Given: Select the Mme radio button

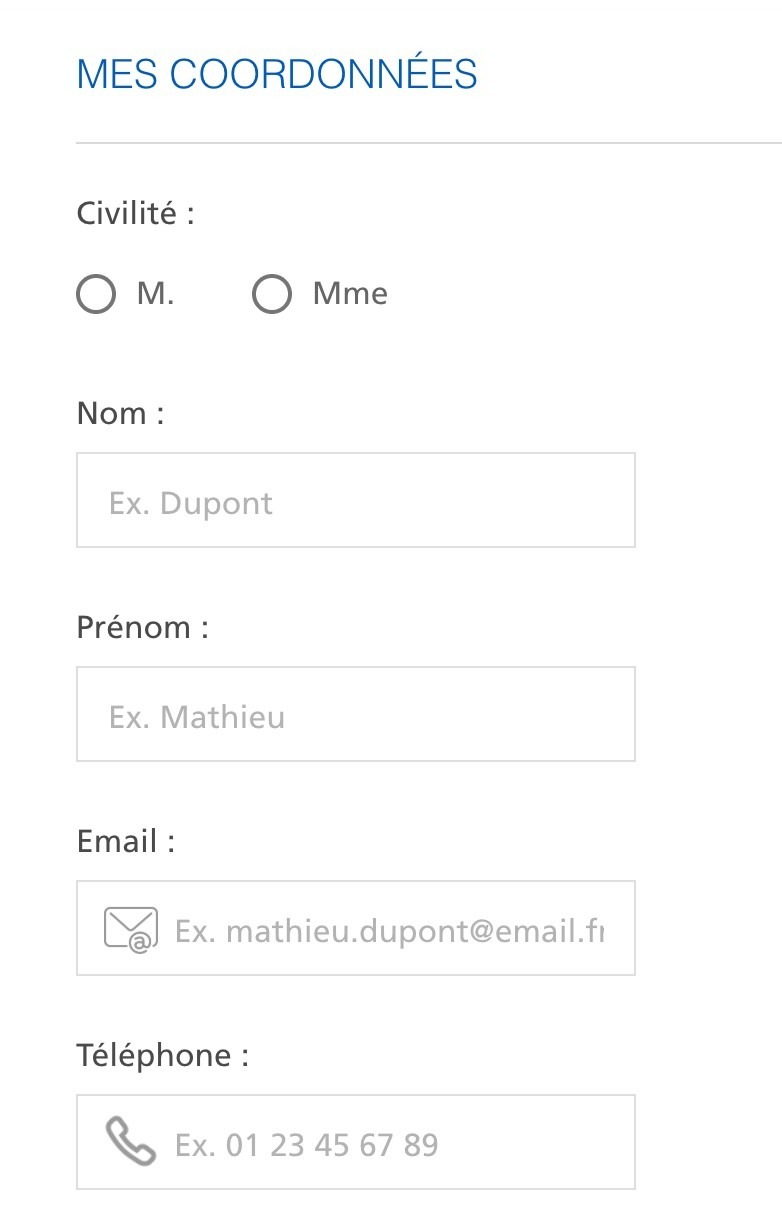Looking at the screenshot, I should 271,295.
